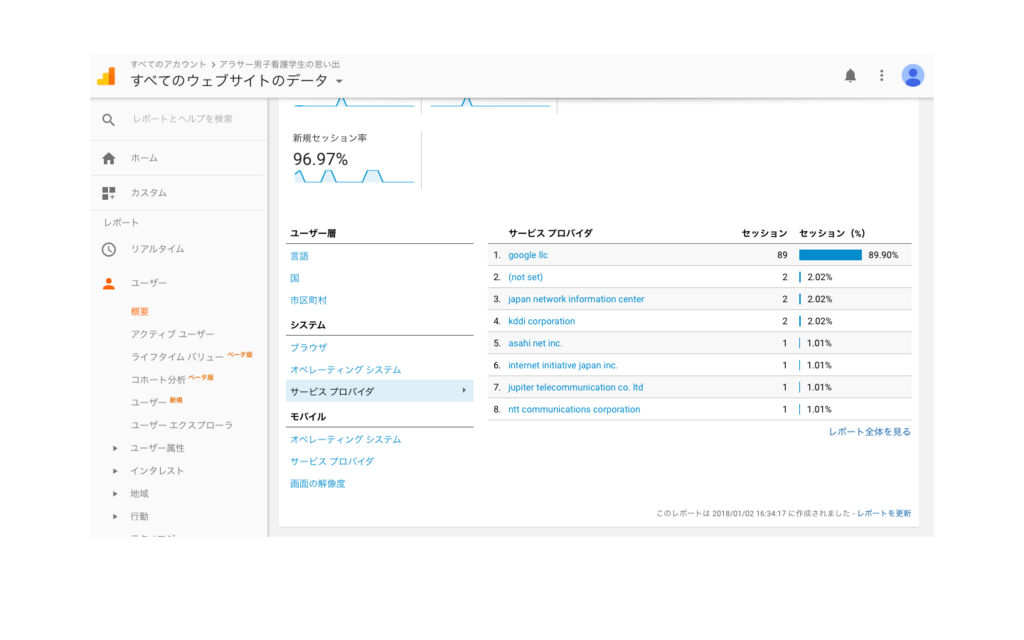Focus the レポートとヘルプを検索 search field
1024x640 pixels.
[182, 119]
